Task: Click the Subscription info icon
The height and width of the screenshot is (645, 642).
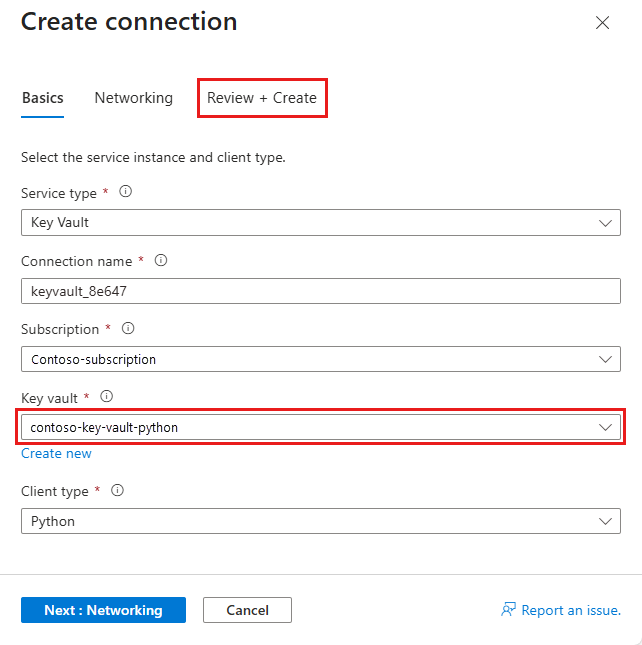Action: (128, 329)
